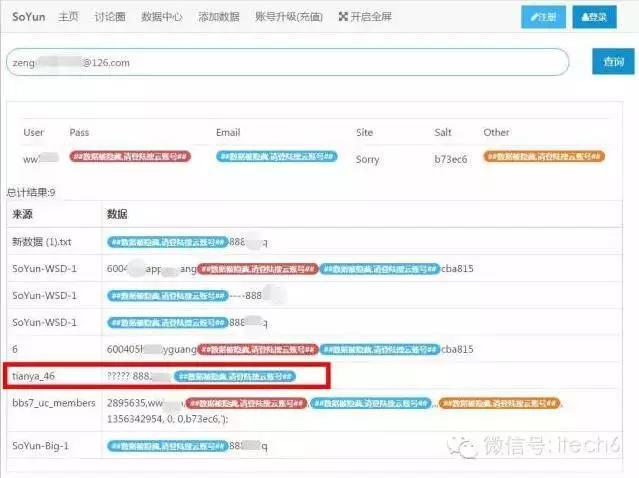Open the 主页 home menu item
The width and height of the screenshot is (639, 478).
point(68,17)
